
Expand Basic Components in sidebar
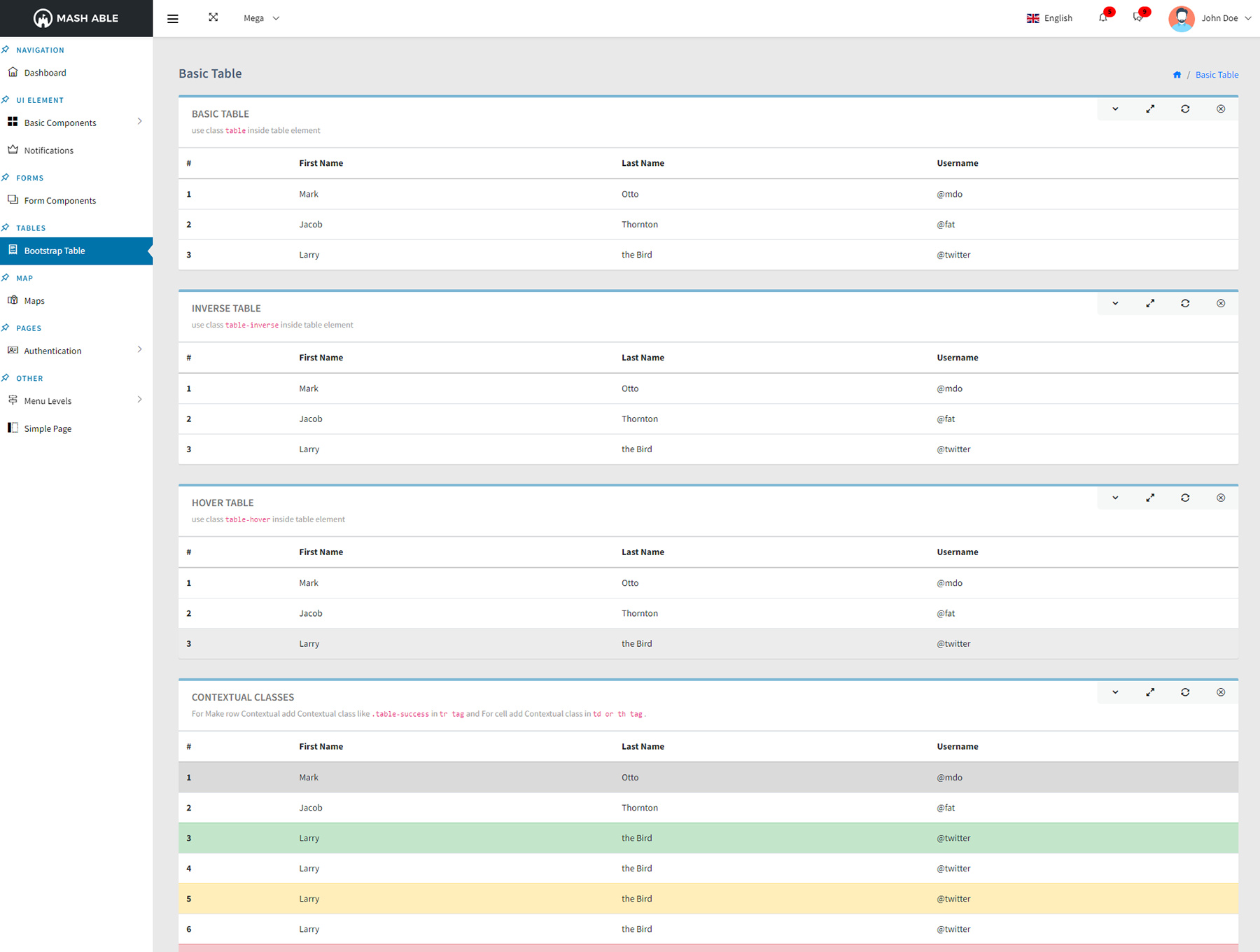coord(76,122)
